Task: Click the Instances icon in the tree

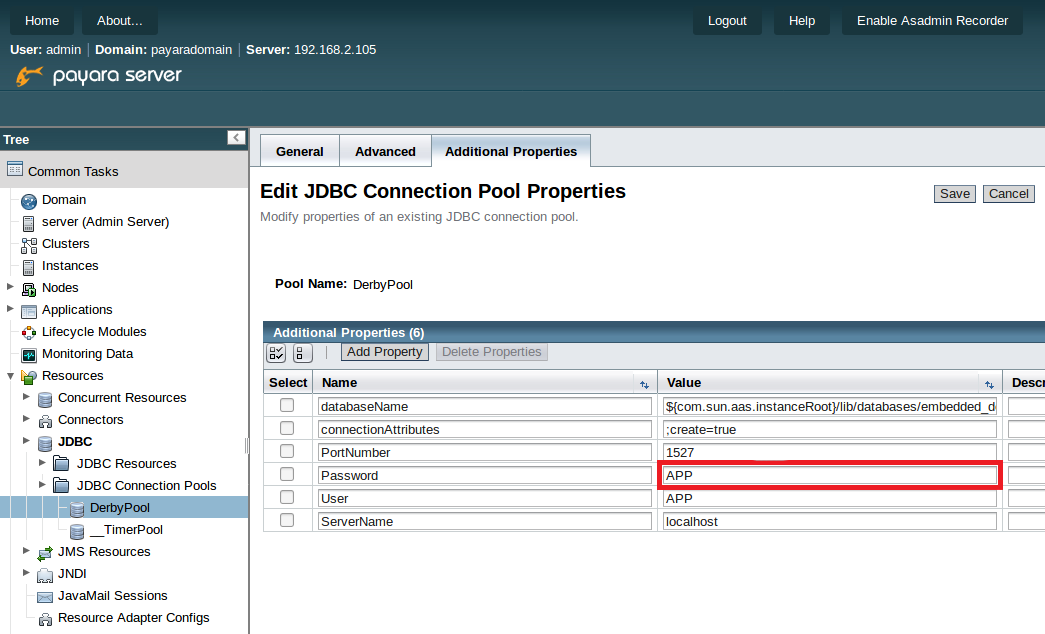Action: click(29, 267)
